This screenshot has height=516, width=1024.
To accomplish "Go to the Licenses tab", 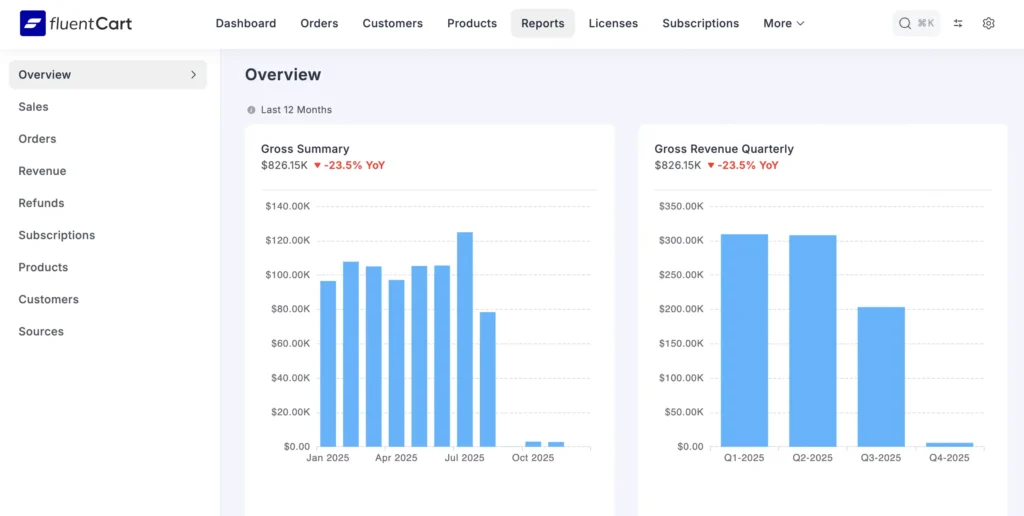I will [613, 23].
